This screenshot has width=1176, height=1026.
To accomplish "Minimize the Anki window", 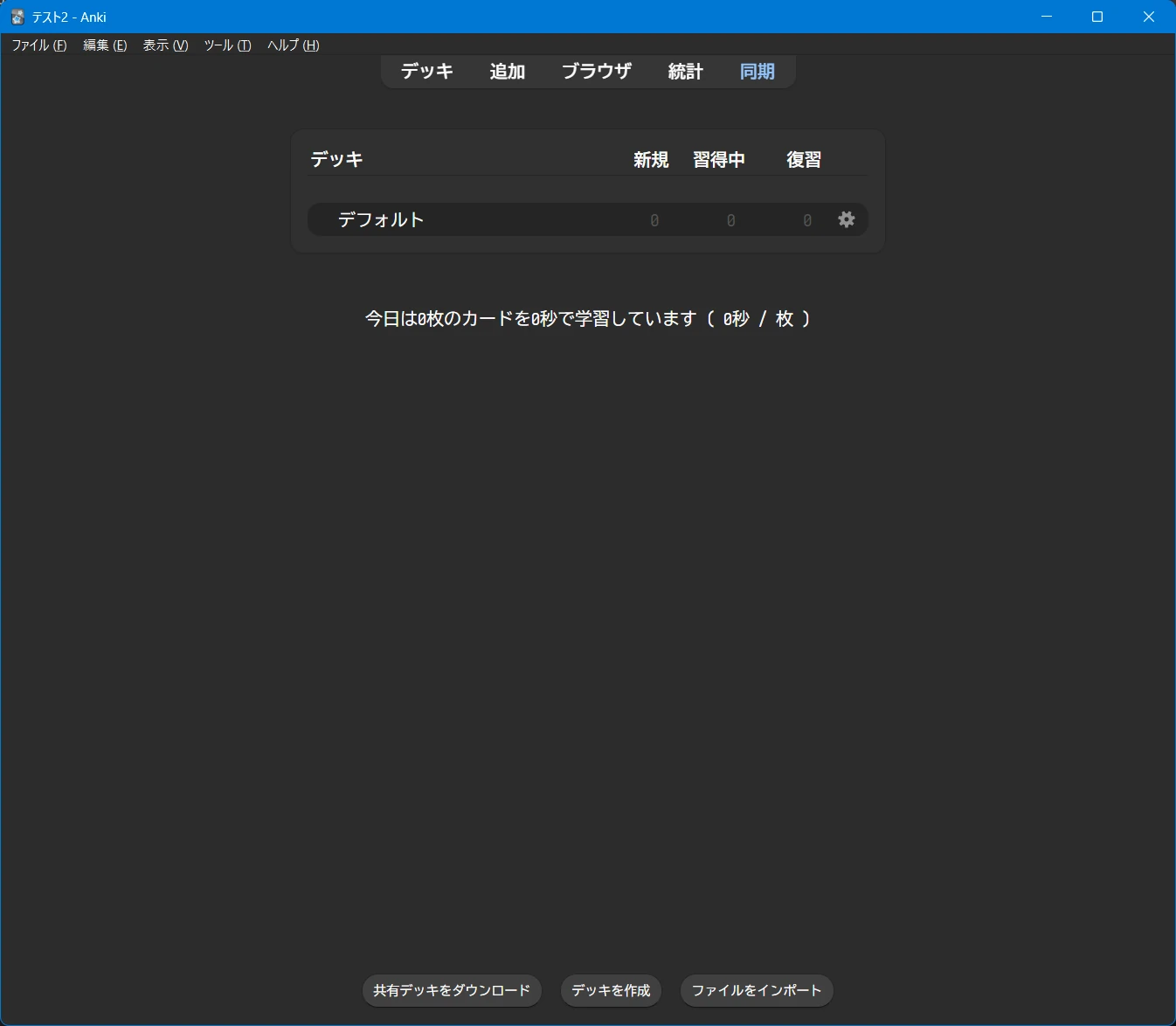I will tap(1047, 17).
